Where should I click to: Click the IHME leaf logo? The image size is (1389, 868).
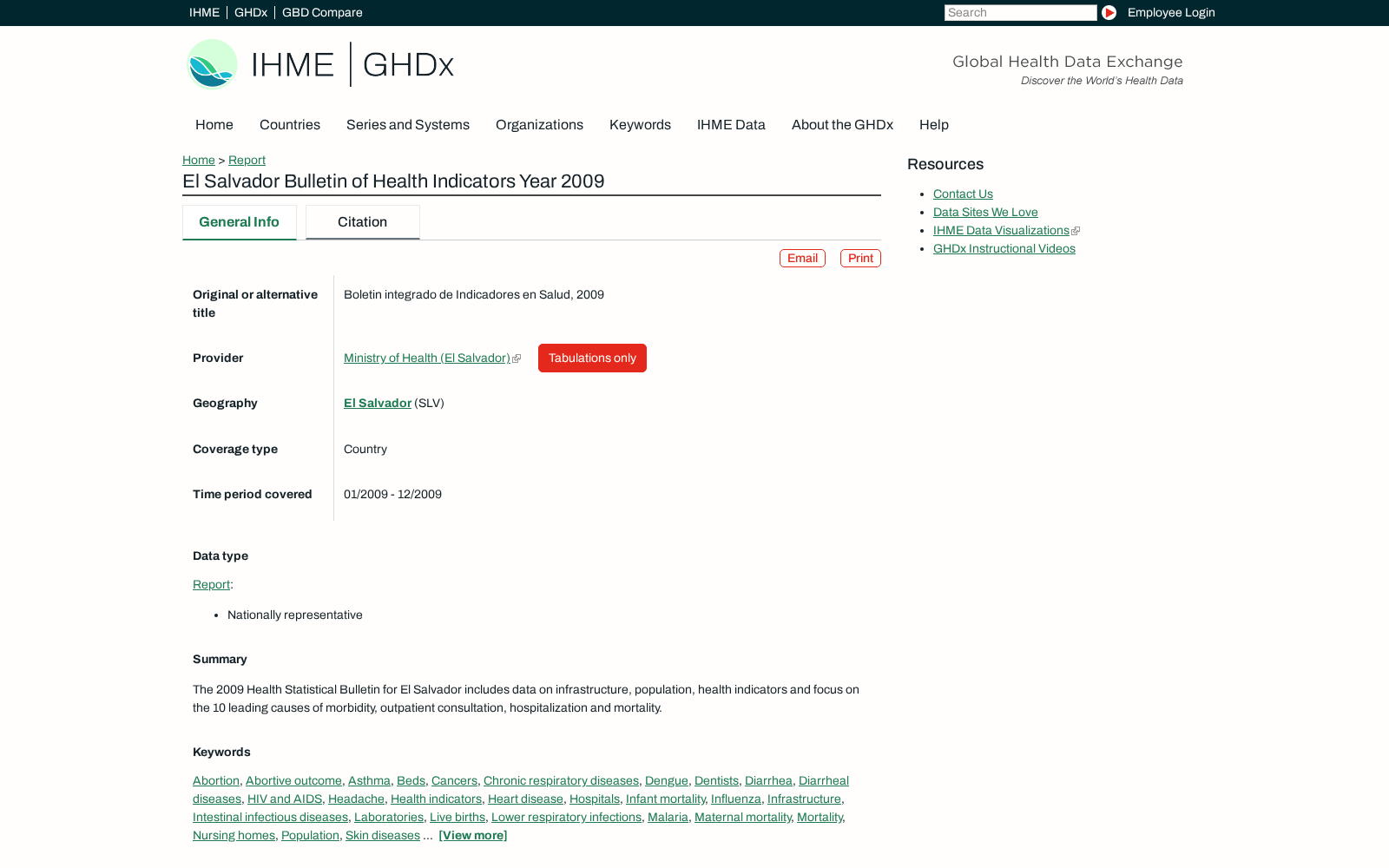(x=212, y=64)
